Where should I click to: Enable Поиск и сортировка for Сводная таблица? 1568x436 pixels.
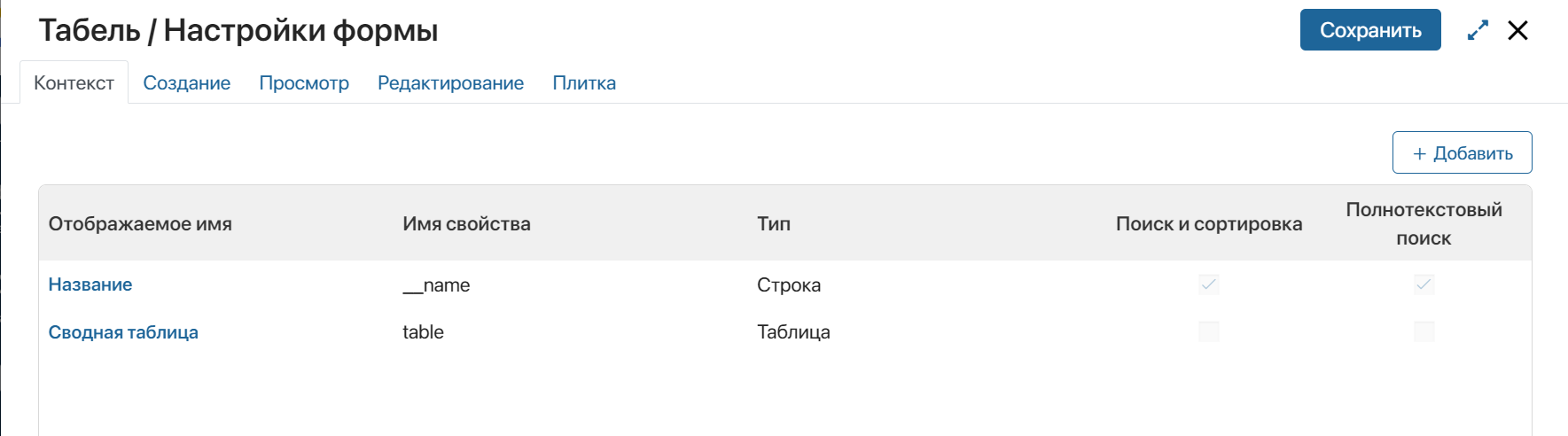(x=1208, y=331)
